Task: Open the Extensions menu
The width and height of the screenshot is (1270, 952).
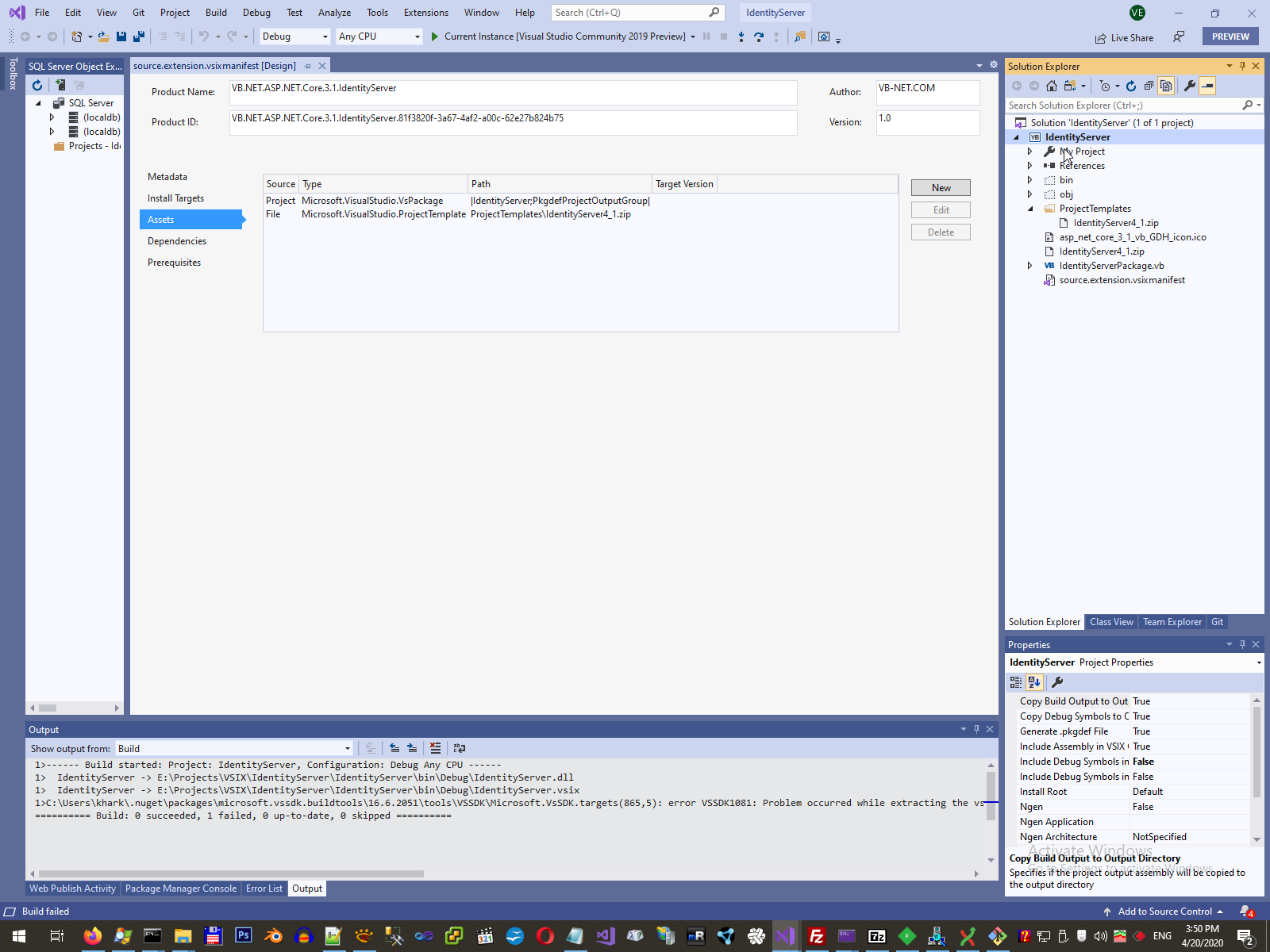Action: [426, 13]
